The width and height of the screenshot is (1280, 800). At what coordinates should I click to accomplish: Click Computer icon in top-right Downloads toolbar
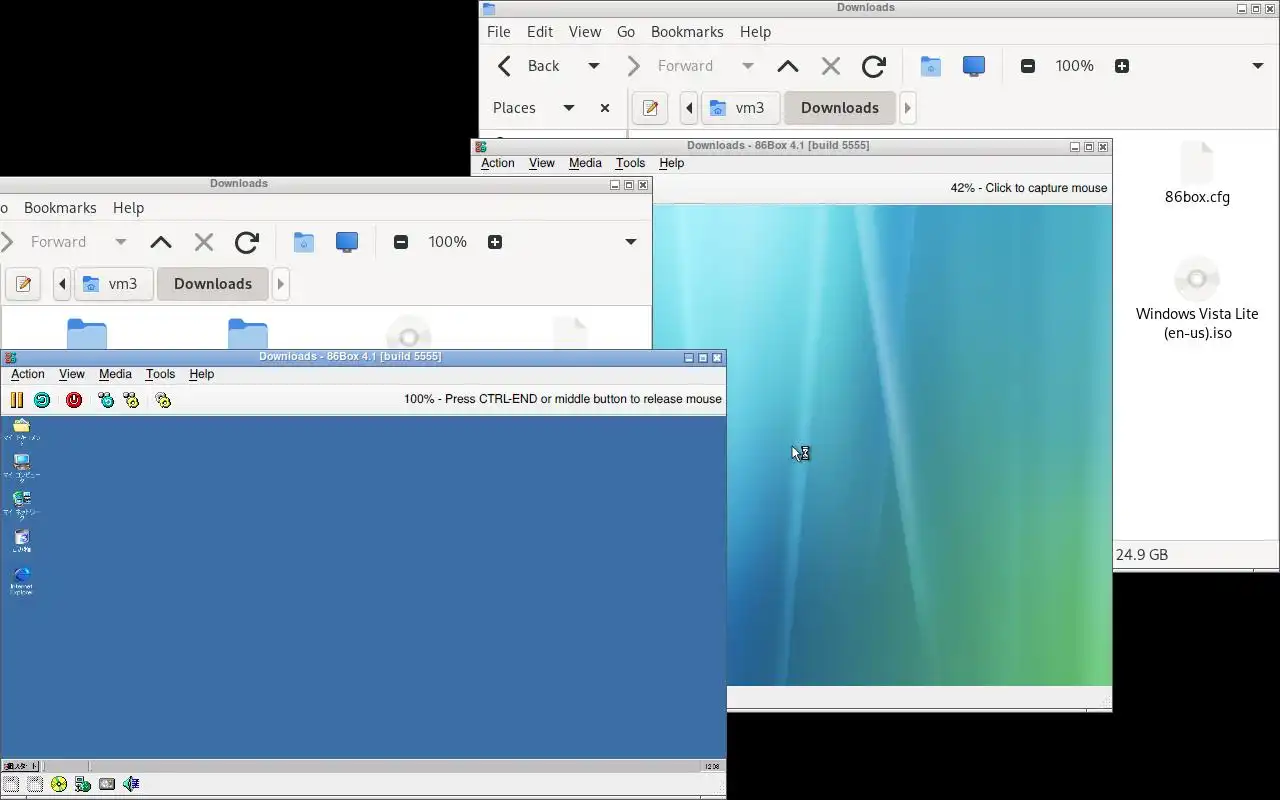tap(974, 66)
